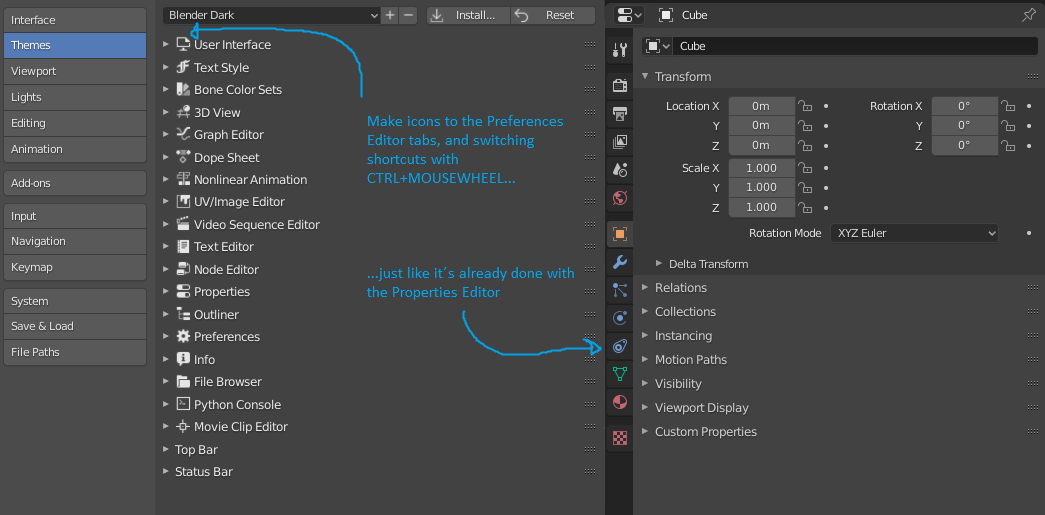Open the Output properties tab (printer icon)
This screenshot has height=515, width=1045.
[x=620, y=113]
